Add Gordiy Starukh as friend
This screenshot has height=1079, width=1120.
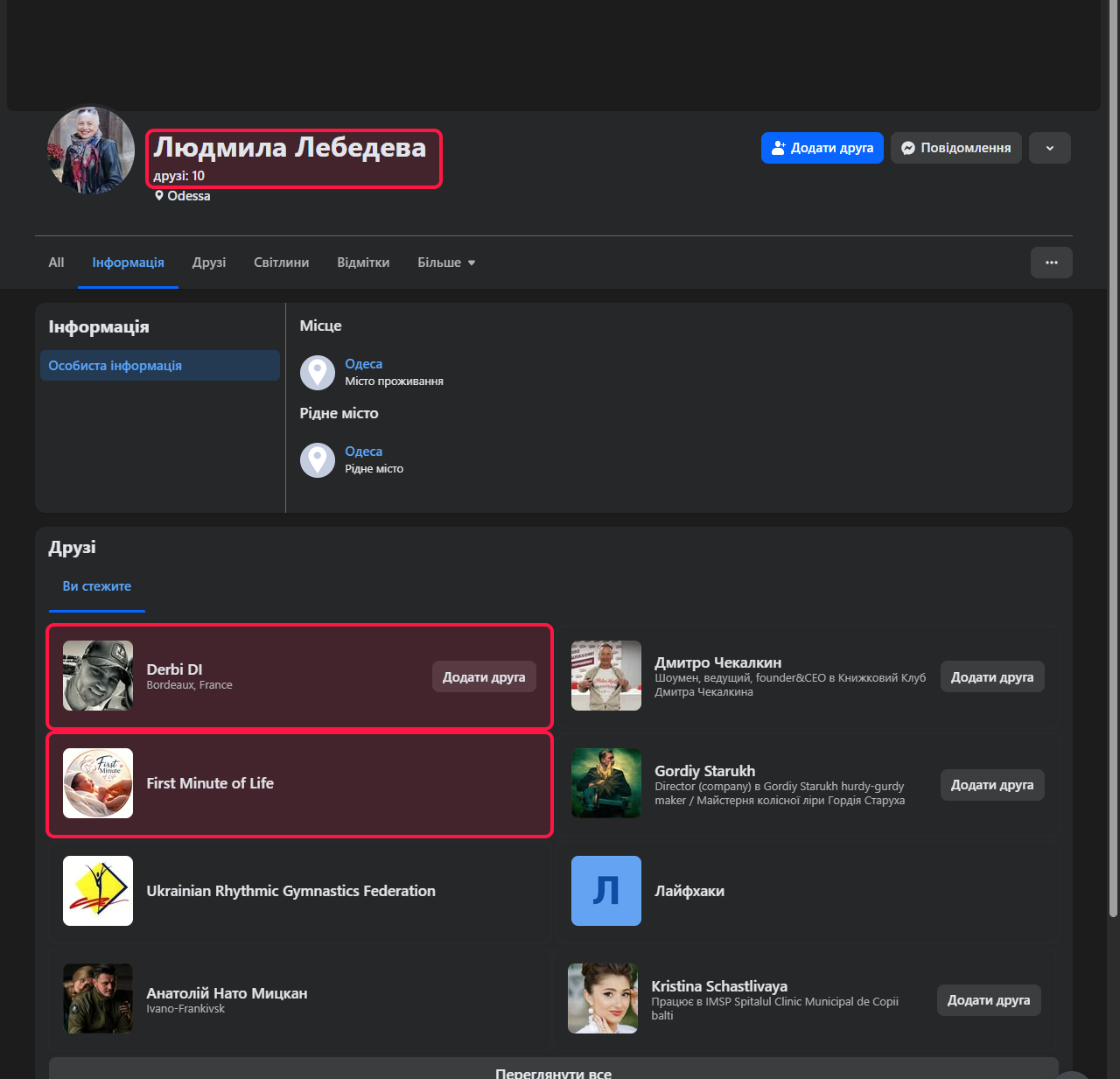(992, 785)
